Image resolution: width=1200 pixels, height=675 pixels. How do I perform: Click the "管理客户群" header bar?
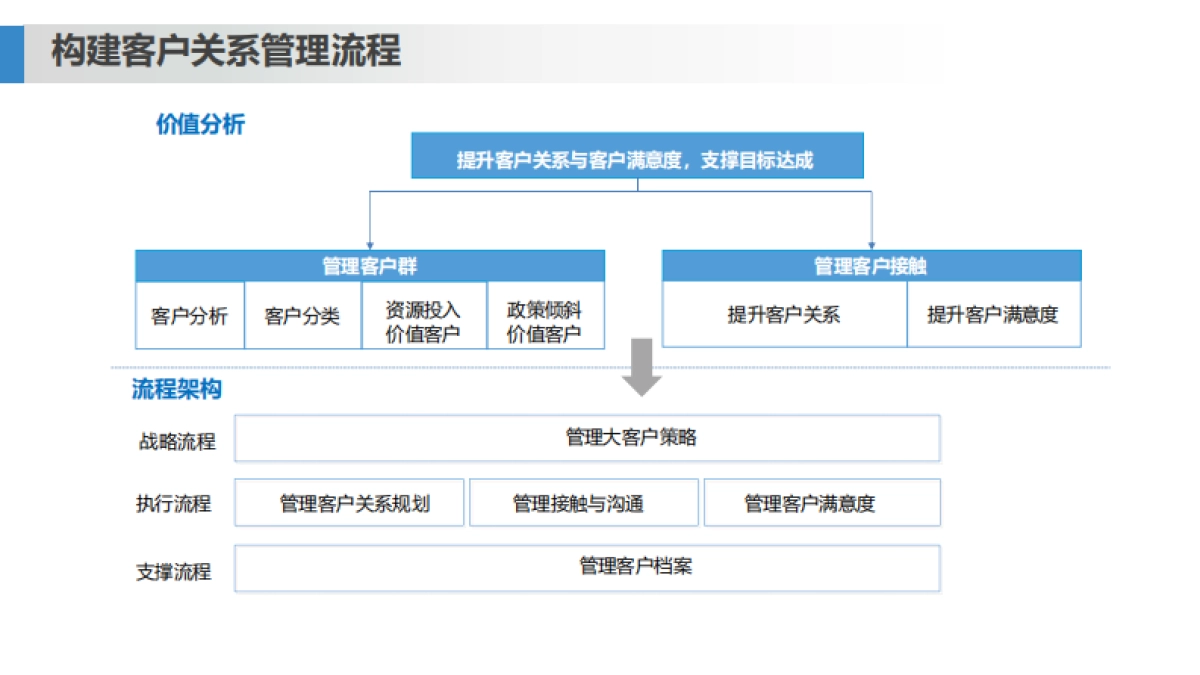370,266
